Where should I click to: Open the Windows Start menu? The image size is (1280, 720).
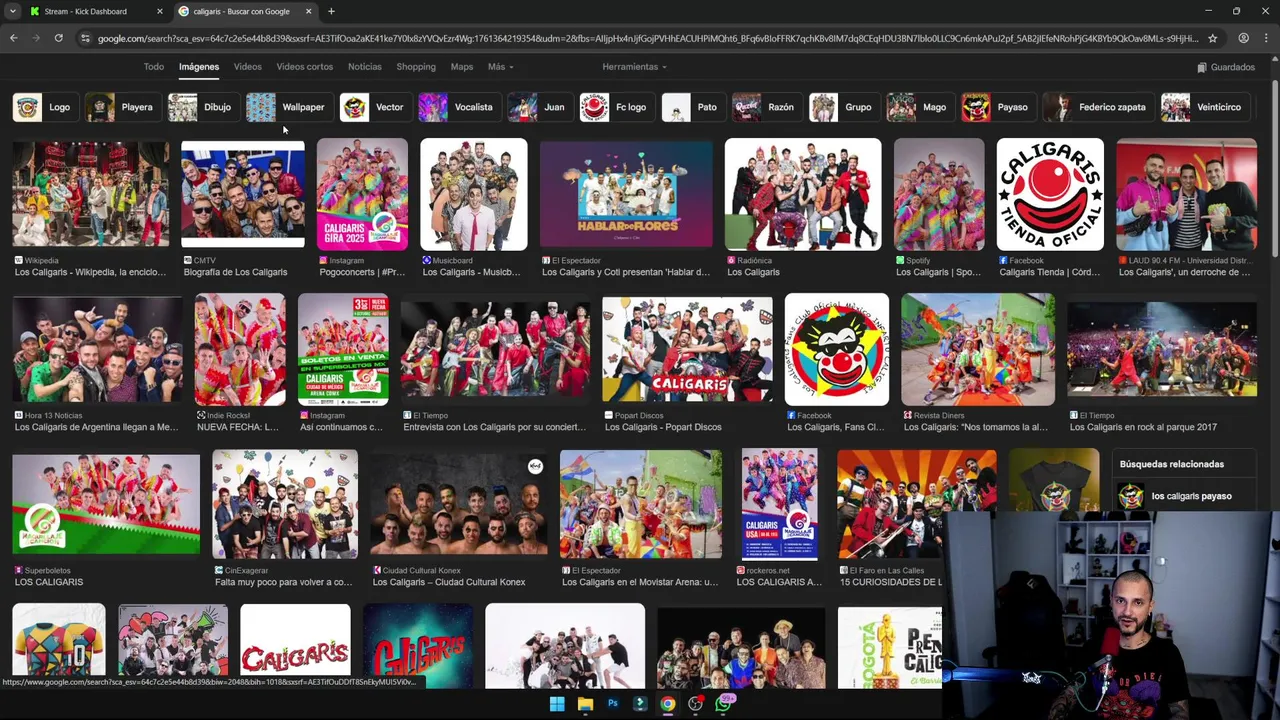557,703
